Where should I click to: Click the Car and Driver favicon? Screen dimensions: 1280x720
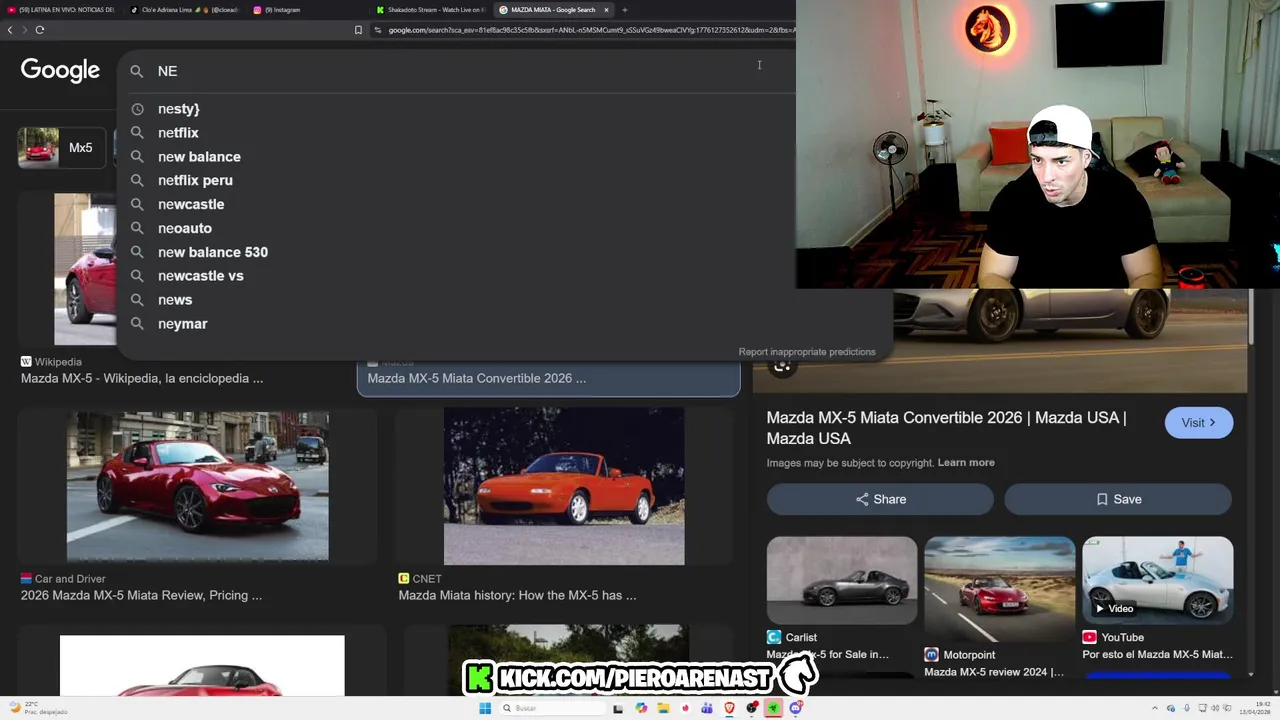pos(26,578)
